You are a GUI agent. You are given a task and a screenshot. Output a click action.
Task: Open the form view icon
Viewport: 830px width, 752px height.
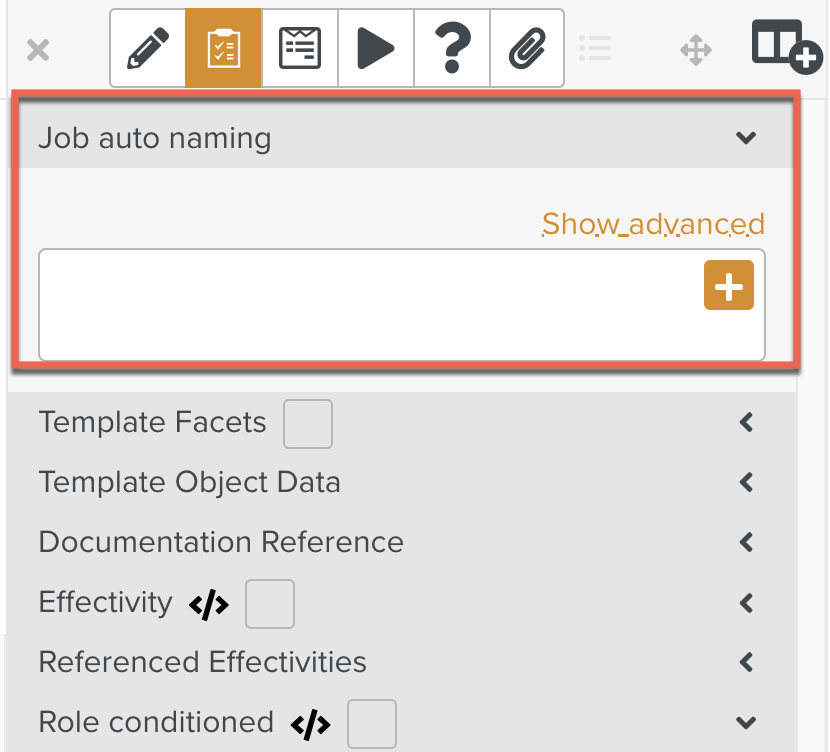click(299, 47)
